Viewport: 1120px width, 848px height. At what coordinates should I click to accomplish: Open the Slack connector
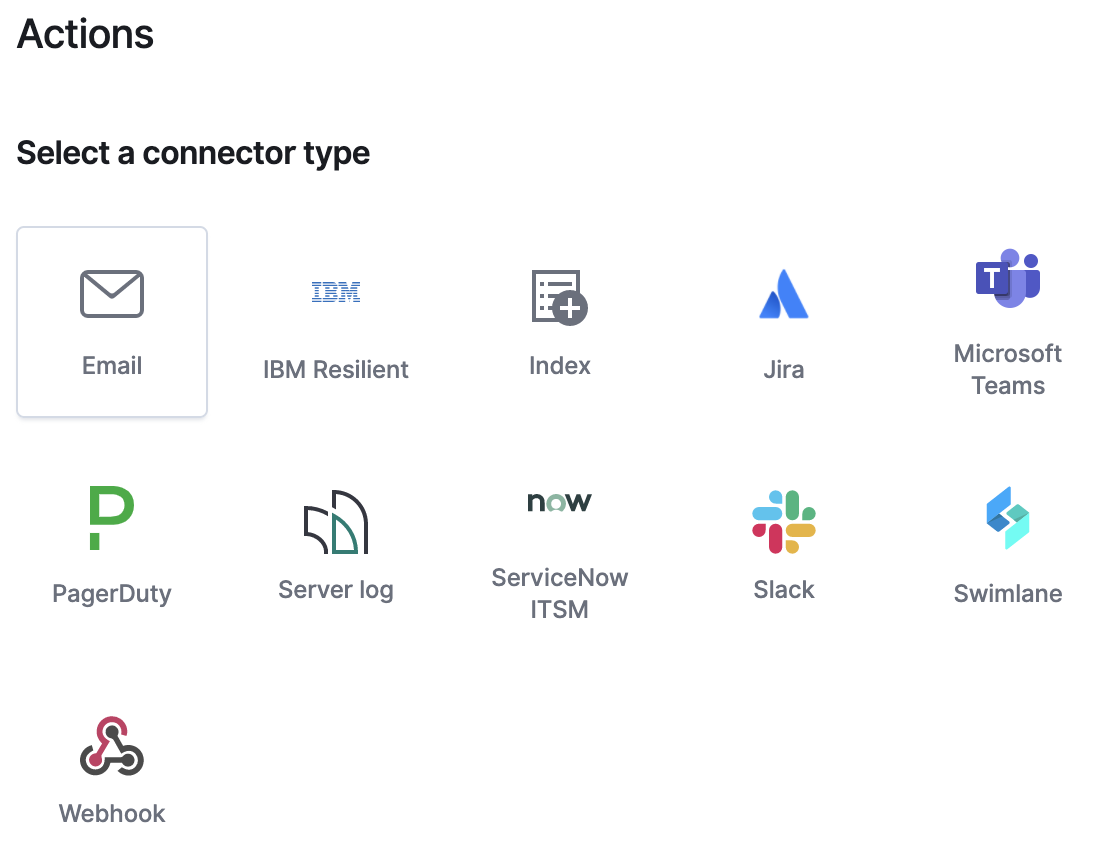[784, 545]
